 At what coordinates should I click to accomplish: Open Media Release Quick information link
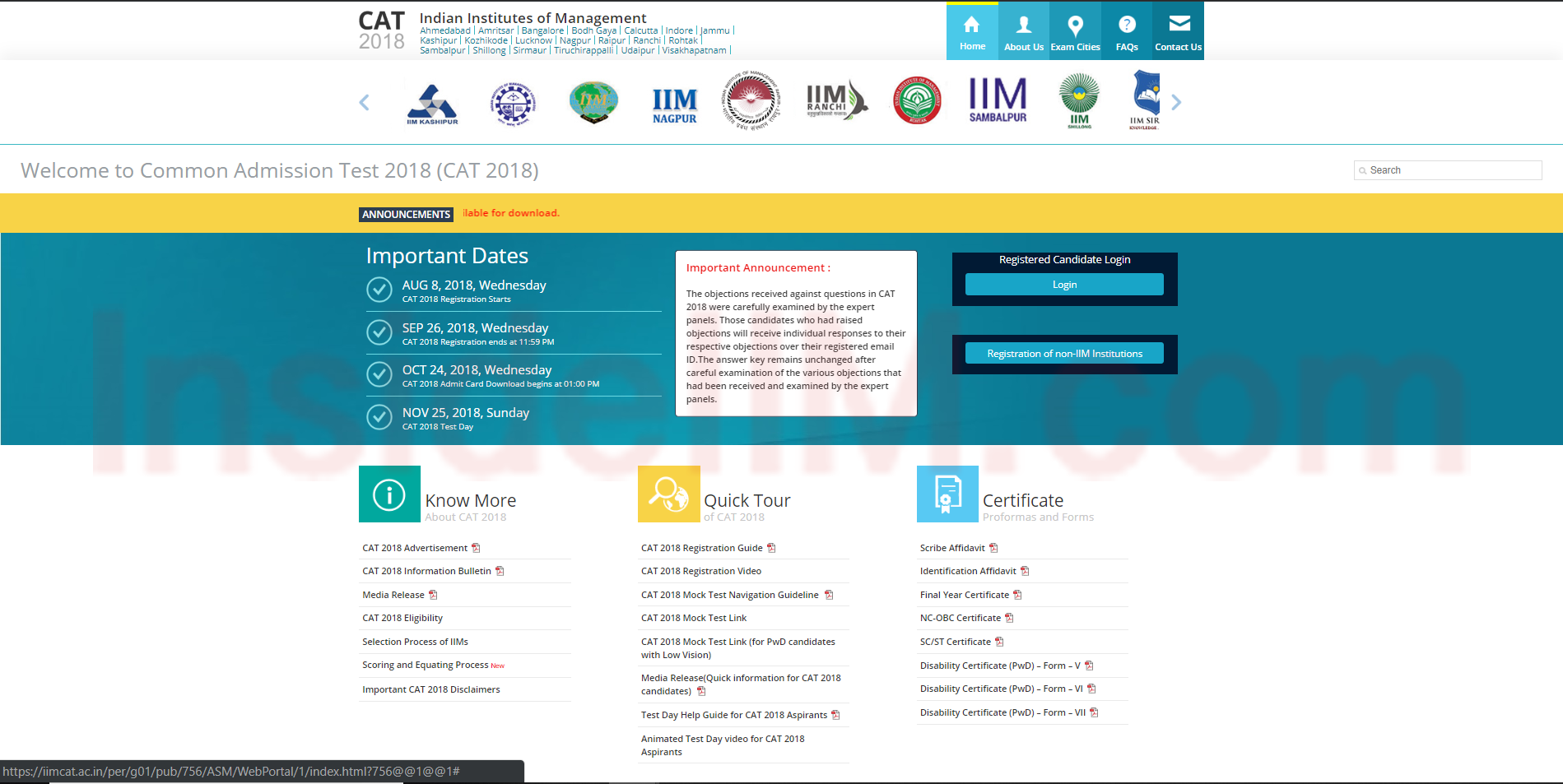click(x=741, y=684)
